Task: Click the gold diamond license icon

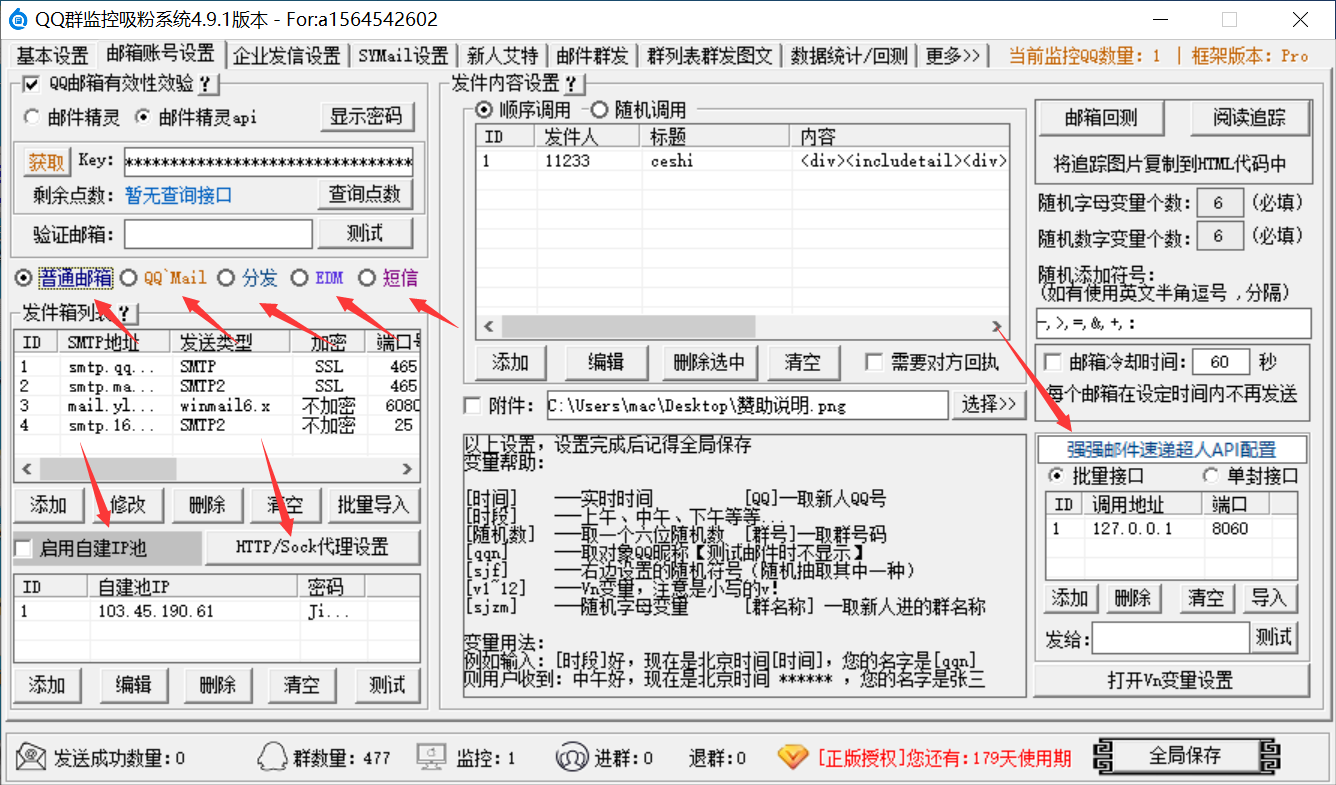Action: tap(792, 757)
